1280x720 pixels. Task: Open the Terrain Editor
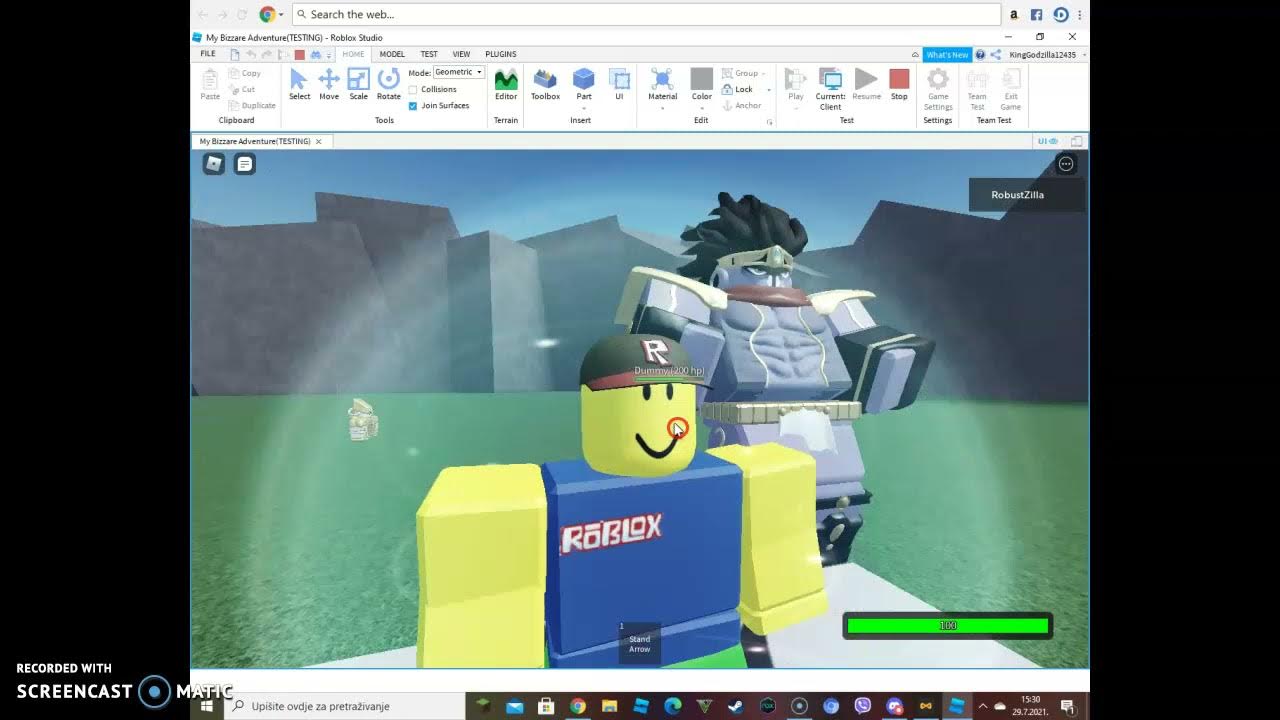(506, 84)
